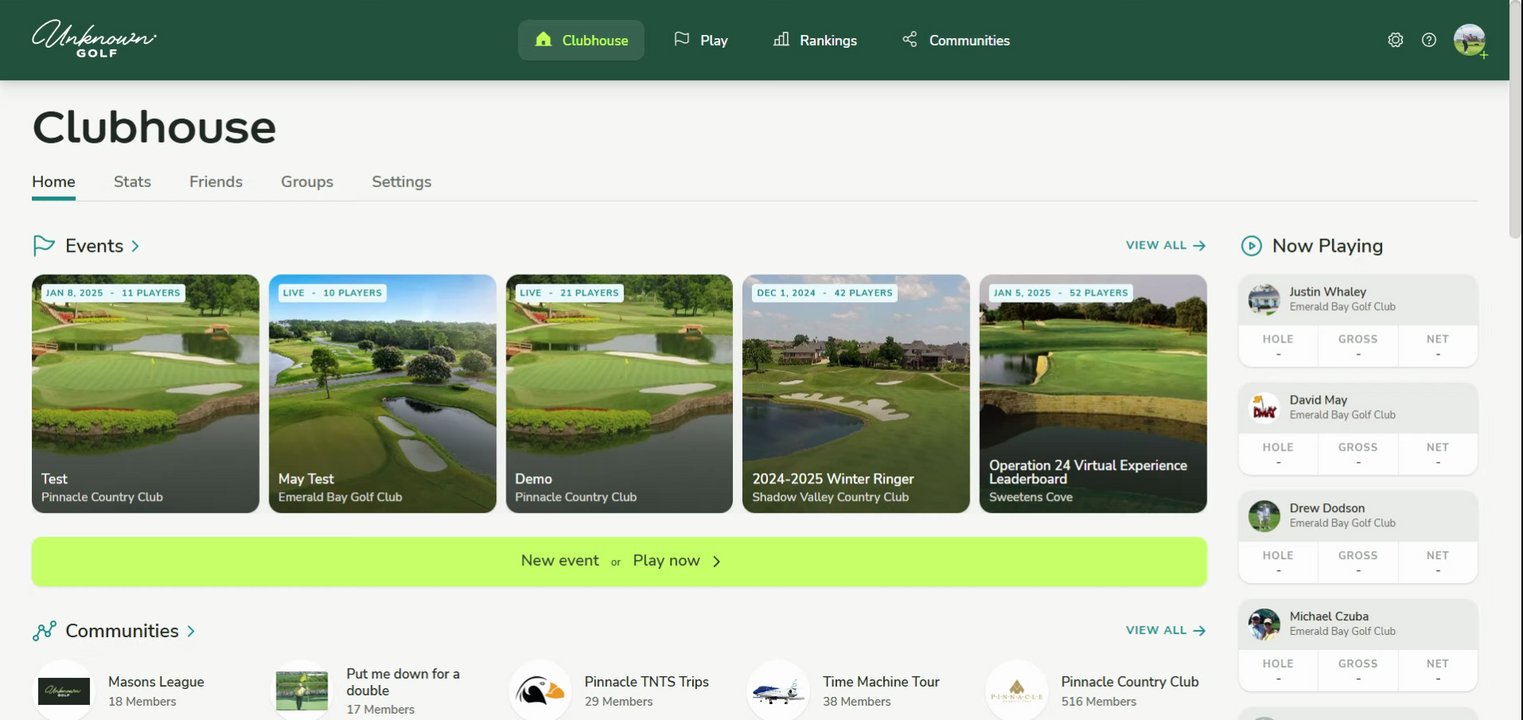
Task: Click the Pinnacle TNTS Trips community name
Action: 647,682
